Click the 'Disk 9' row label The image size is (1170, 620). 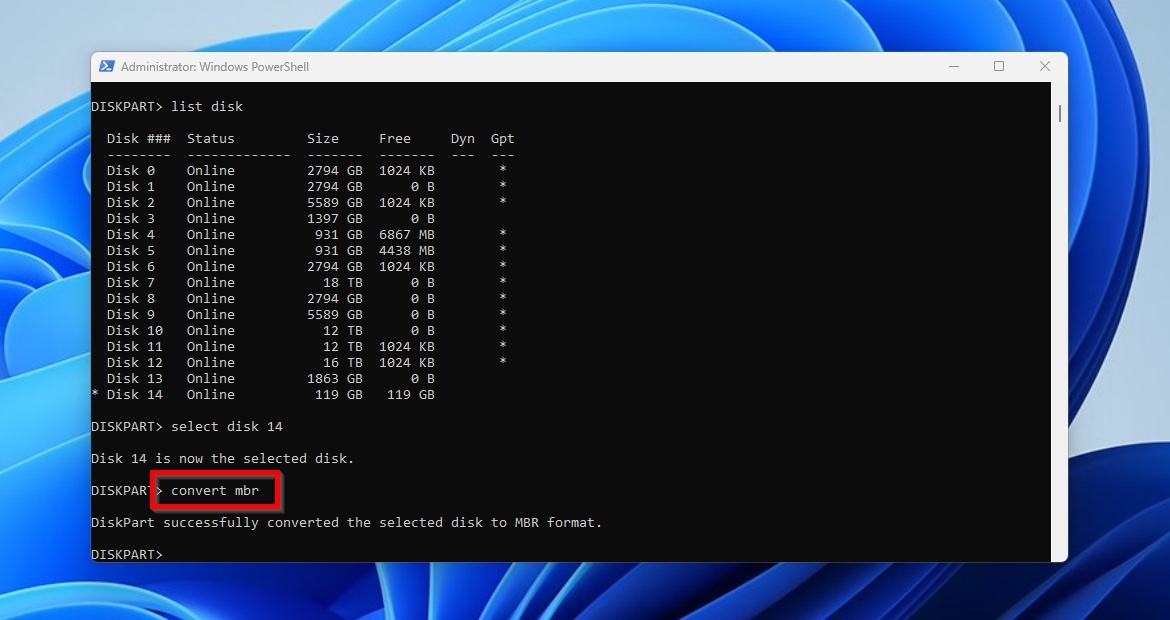131,315
